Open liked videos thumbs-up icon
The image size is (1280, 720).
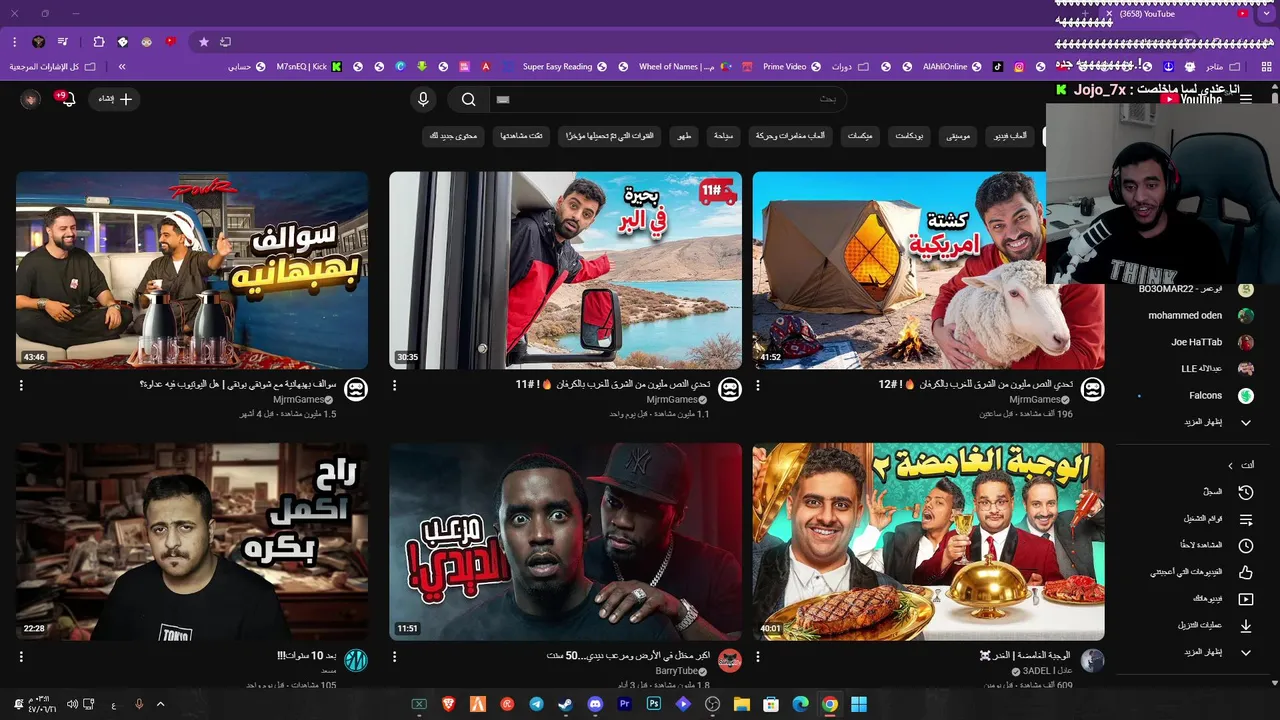coord(1245,572)
